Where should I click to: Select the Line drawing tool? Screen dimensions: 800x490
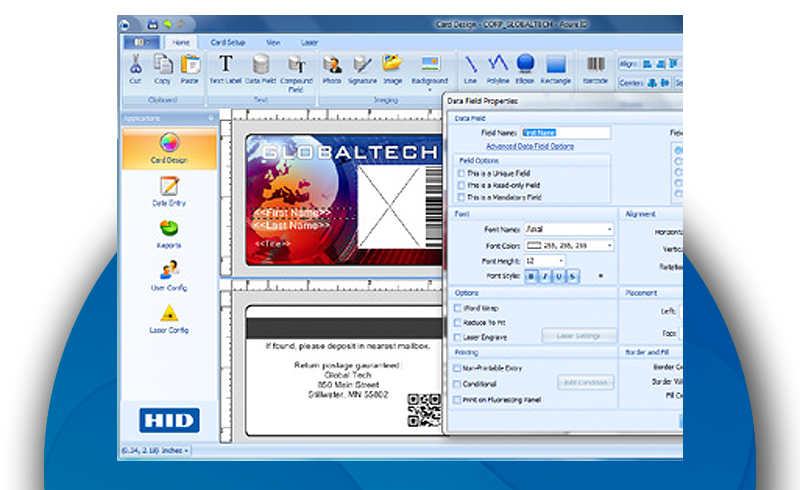470,69
